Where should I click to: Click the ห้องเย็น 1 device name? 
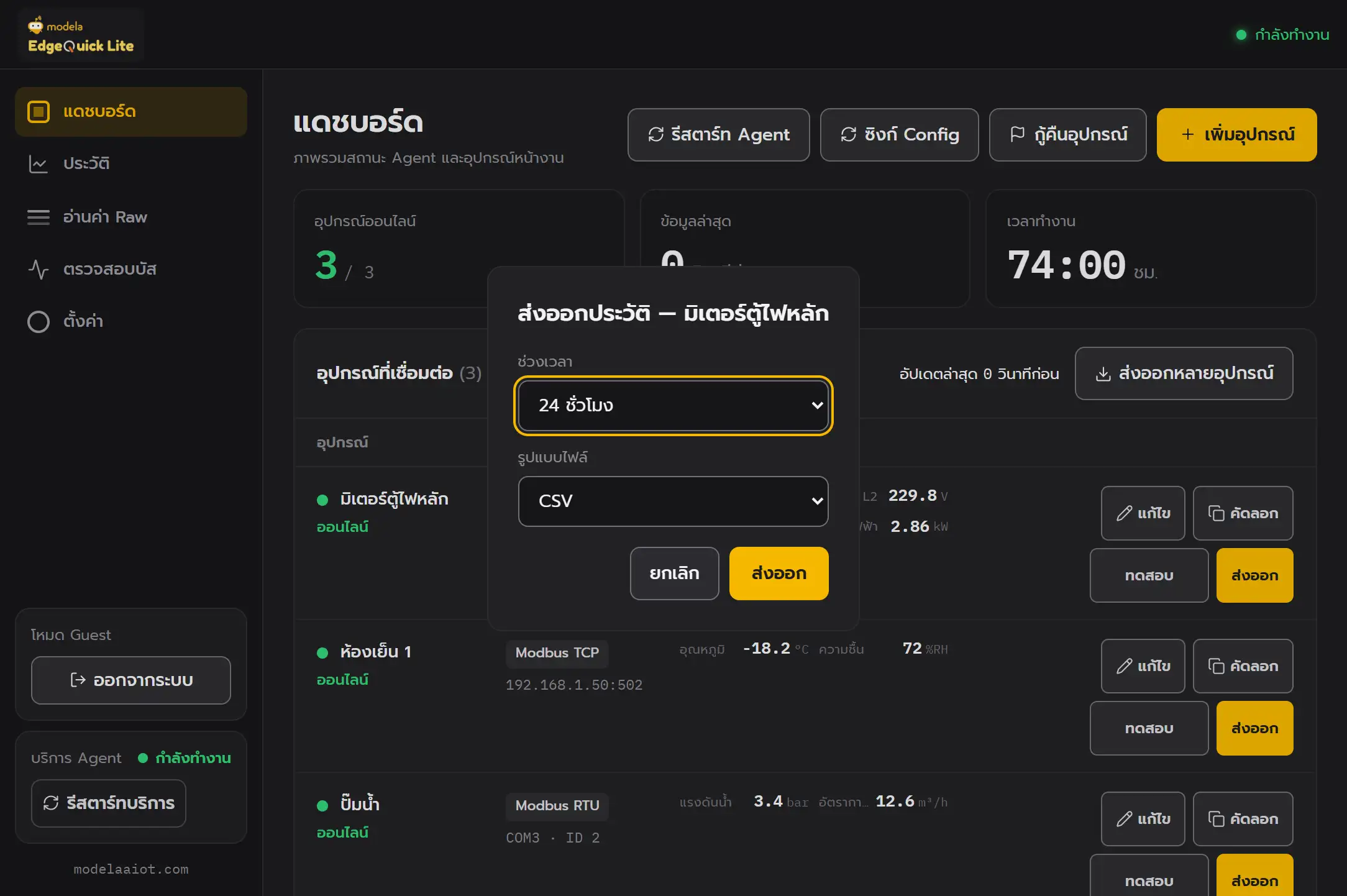pos(376,652)
